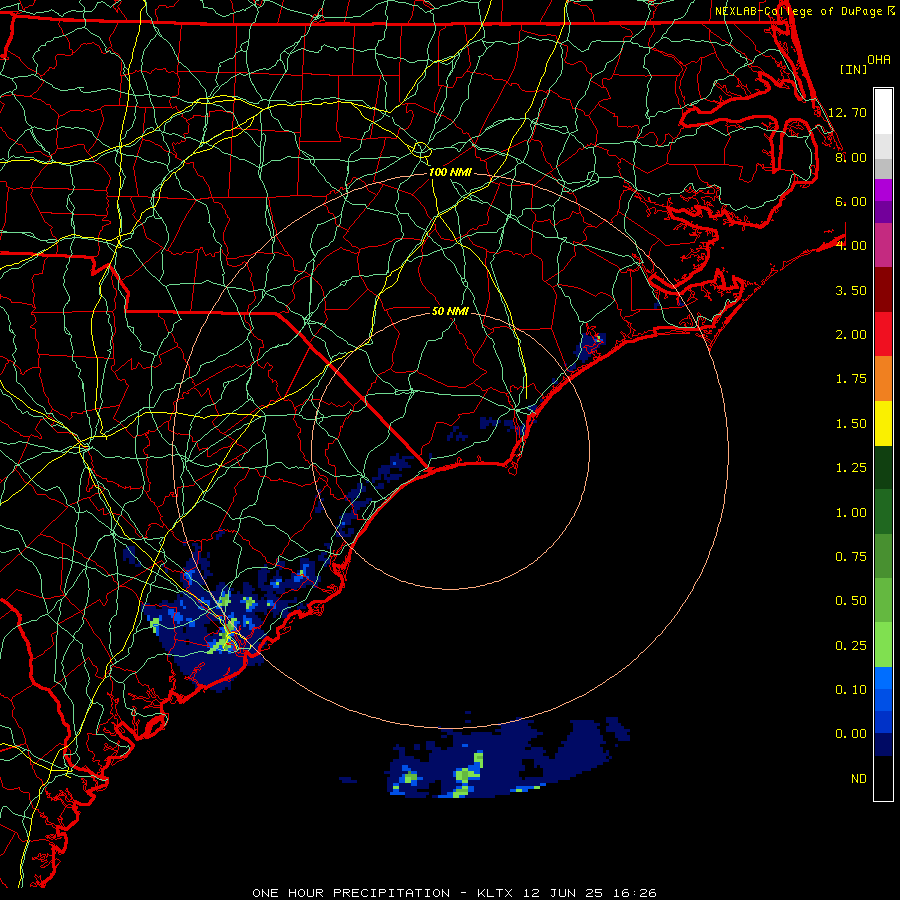This screenshot has height=900, width=900.
Task: Click the 8.00 legend value
Action: tap(851, 157)
